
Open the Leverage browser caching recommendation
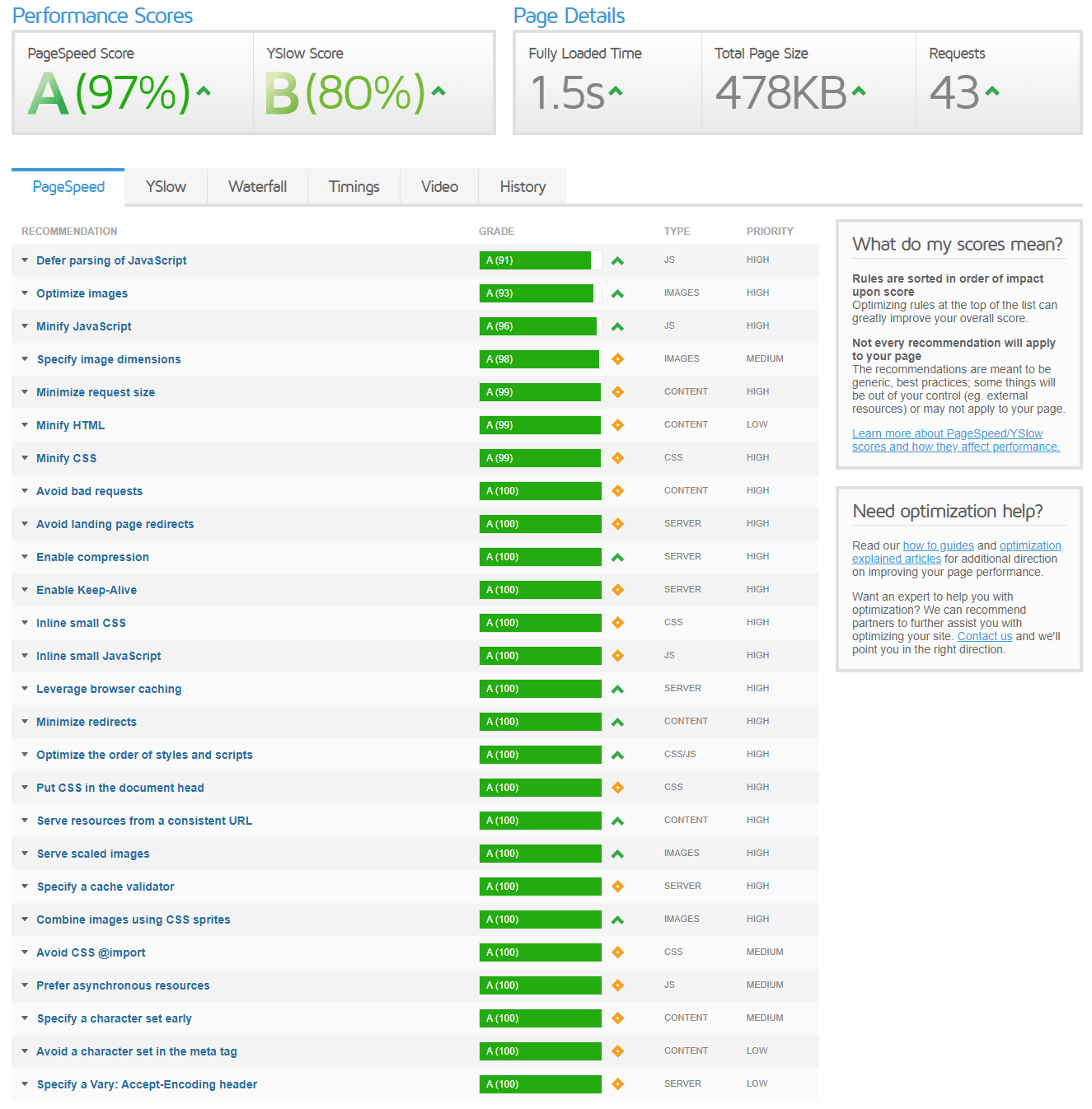pos(109,689)
